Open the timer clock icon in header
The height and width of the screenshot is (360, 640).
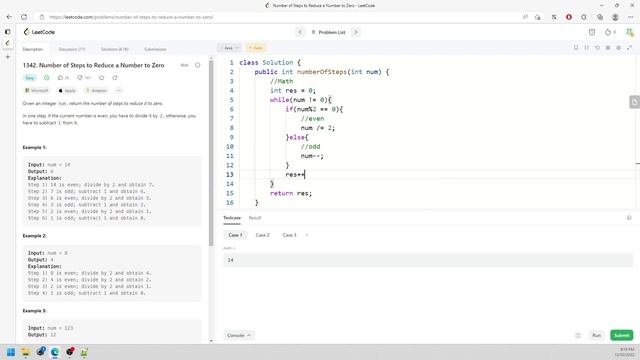(592, 32)
